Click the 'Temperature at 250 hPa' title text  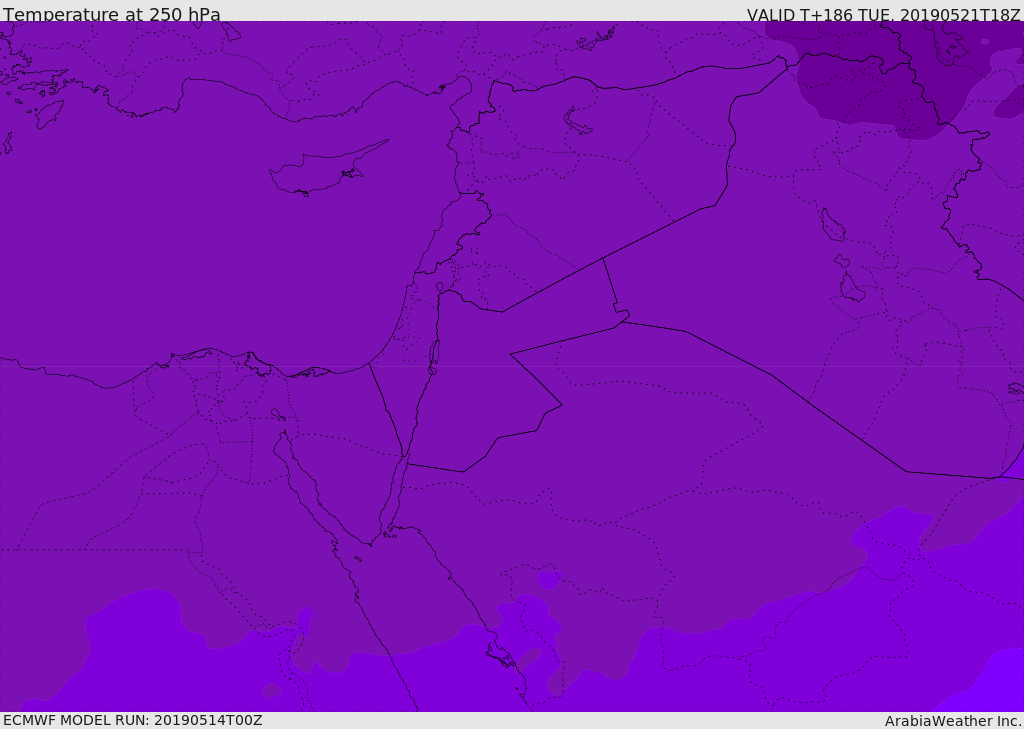(x=112, y=14)
